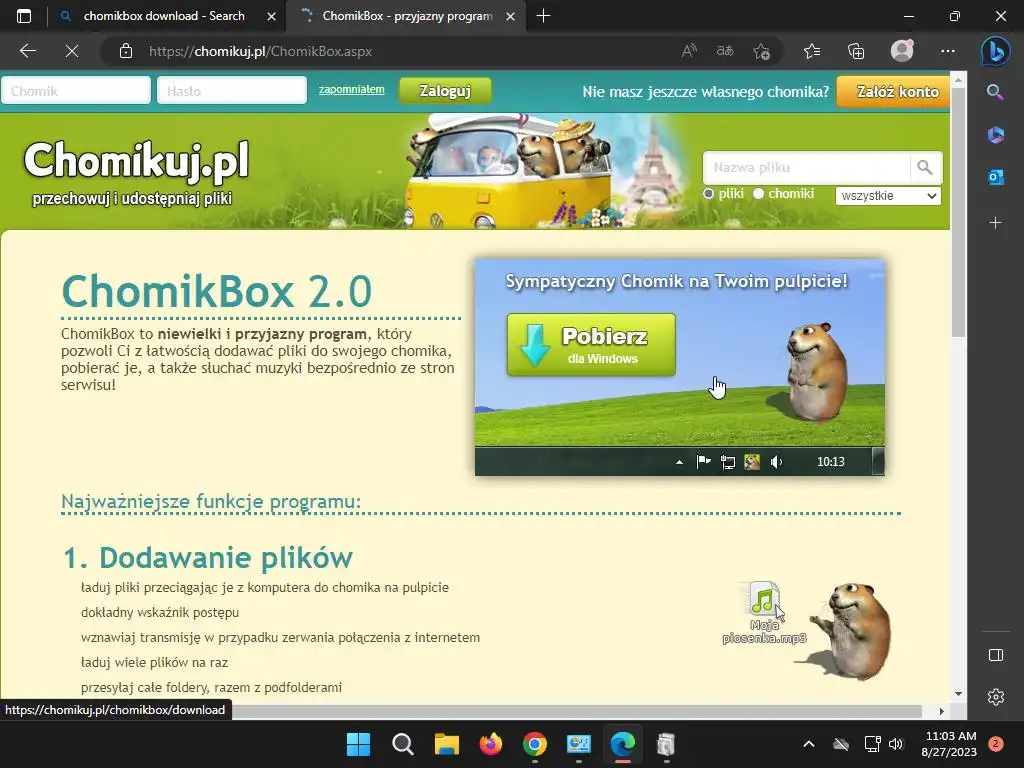Close the ChomikBox tab
Image resolution: width=1024 pixels, height=768 pixels.
click(x=511, y=16)
